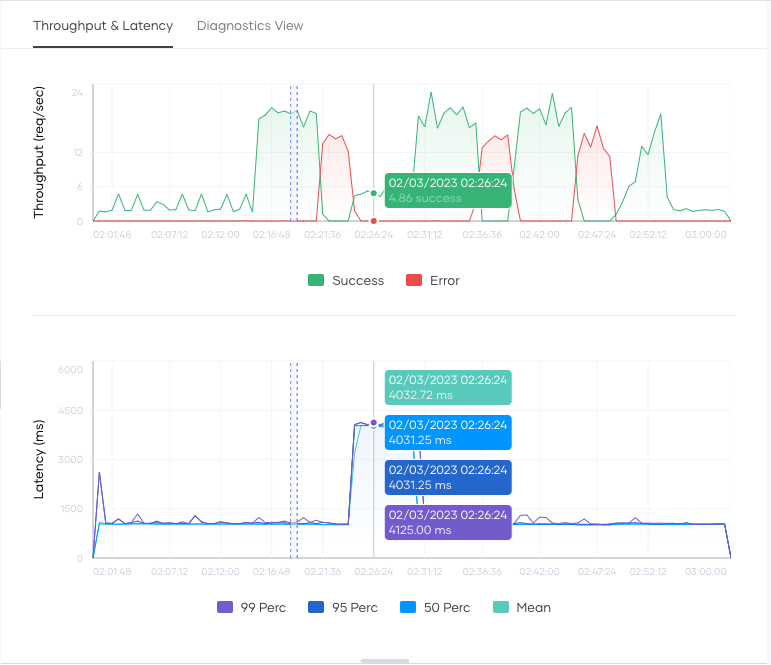771x665 pixels.
Task: Click the green success data point marker
Action: (374, 193)
